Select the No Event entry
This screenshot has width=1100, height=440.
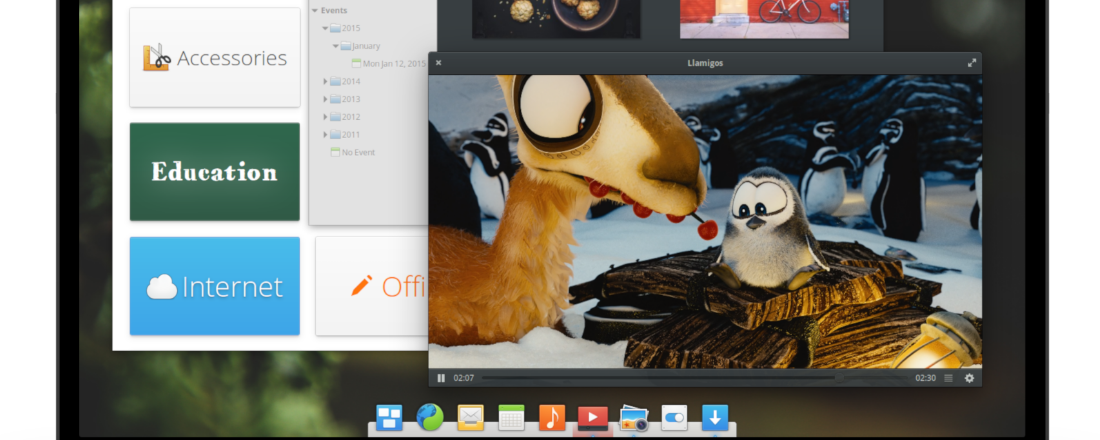(x=353, y=152)
